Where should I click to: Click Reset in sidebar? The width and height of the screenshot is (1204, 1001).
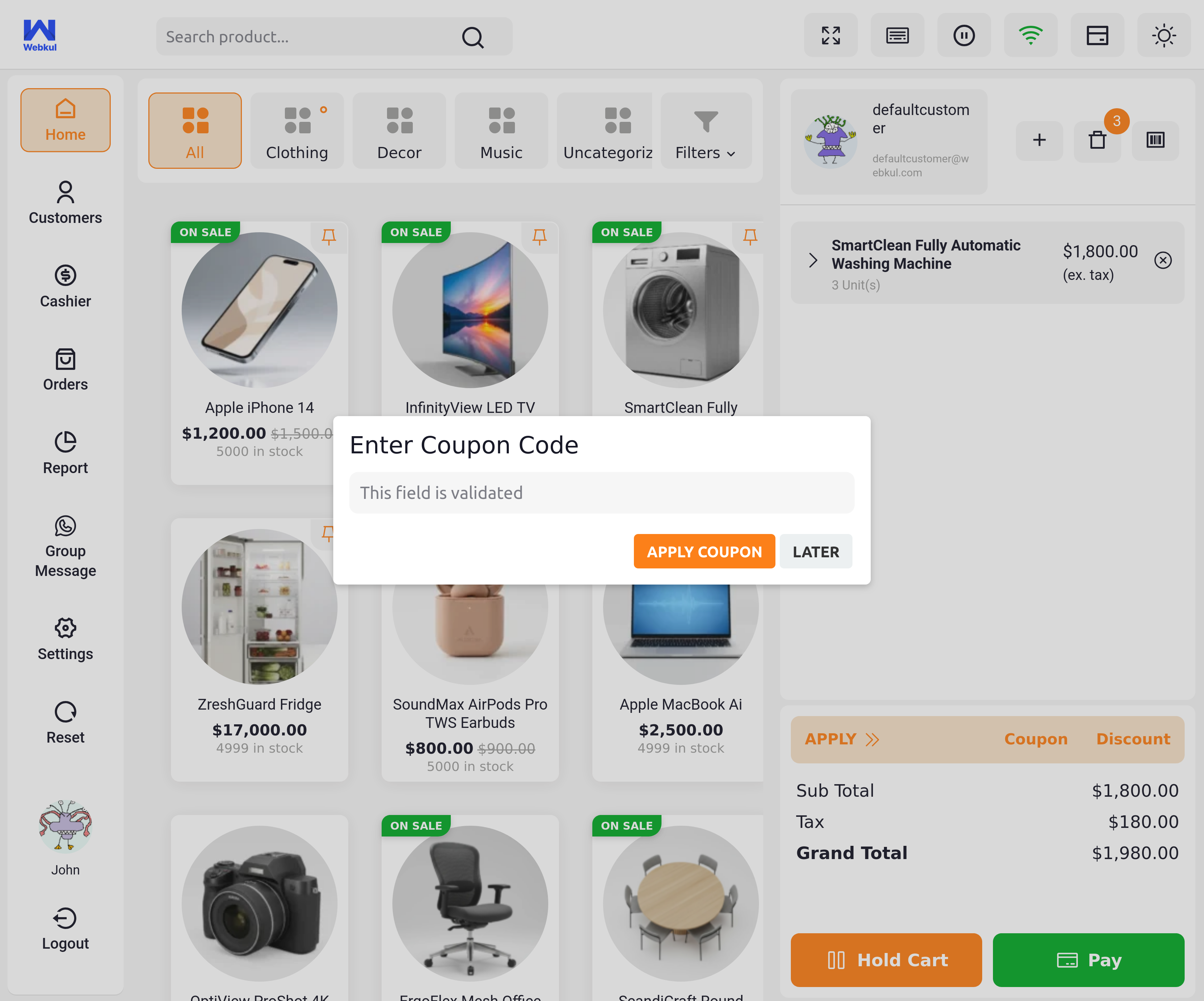pyautogui.click(x=65, y=723)
